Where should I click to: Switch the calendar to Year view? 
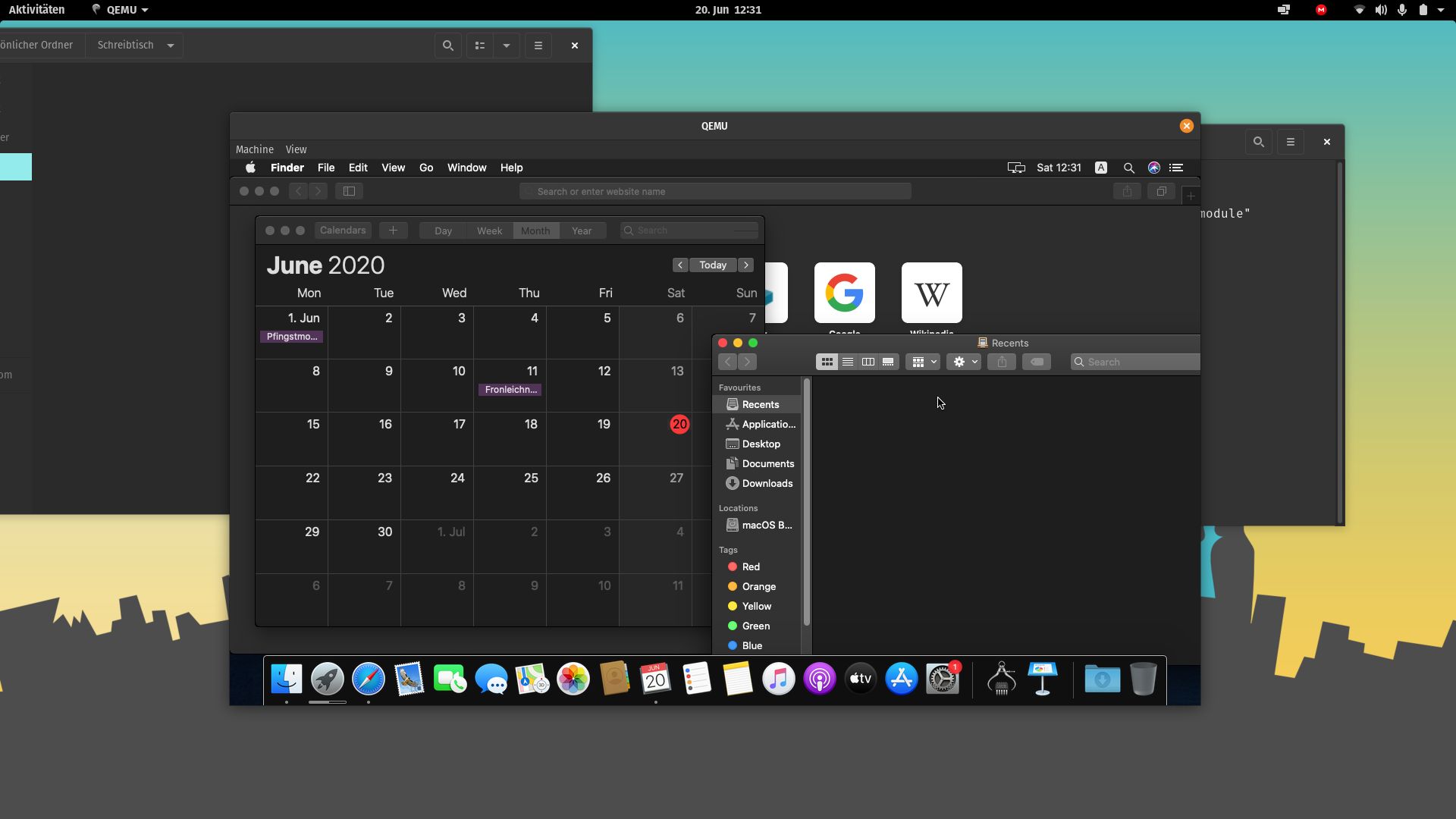[x=582, y=231]
